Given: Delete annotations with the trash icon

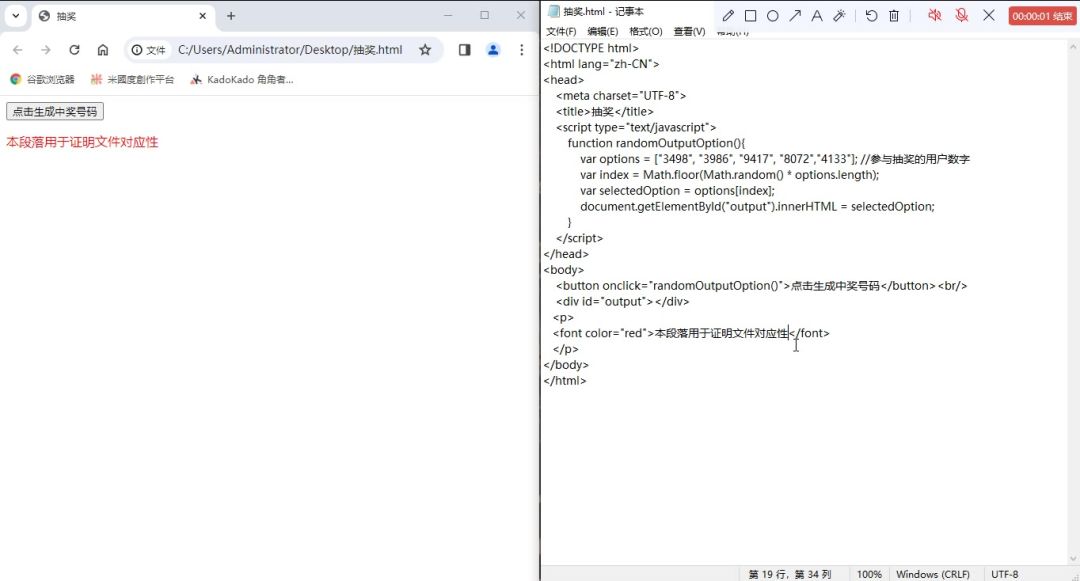Looking at the screenshot, I should [894, 16].
